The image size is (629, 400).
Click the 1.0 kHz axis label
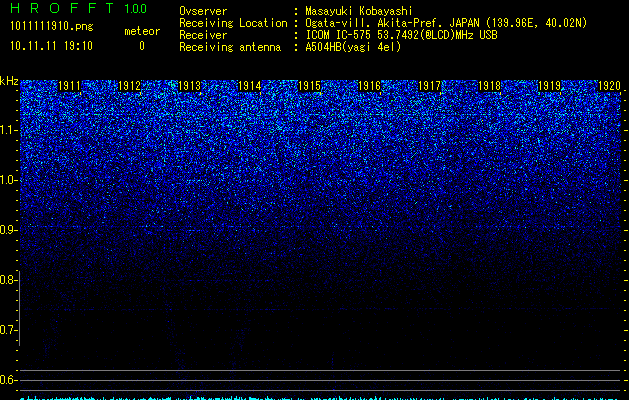pos(8,180)
